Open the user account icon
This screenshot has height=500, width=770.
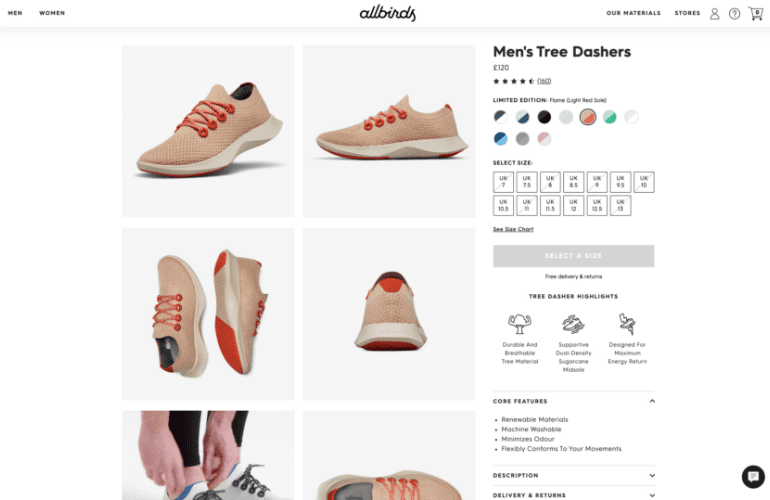click(715, 14)
